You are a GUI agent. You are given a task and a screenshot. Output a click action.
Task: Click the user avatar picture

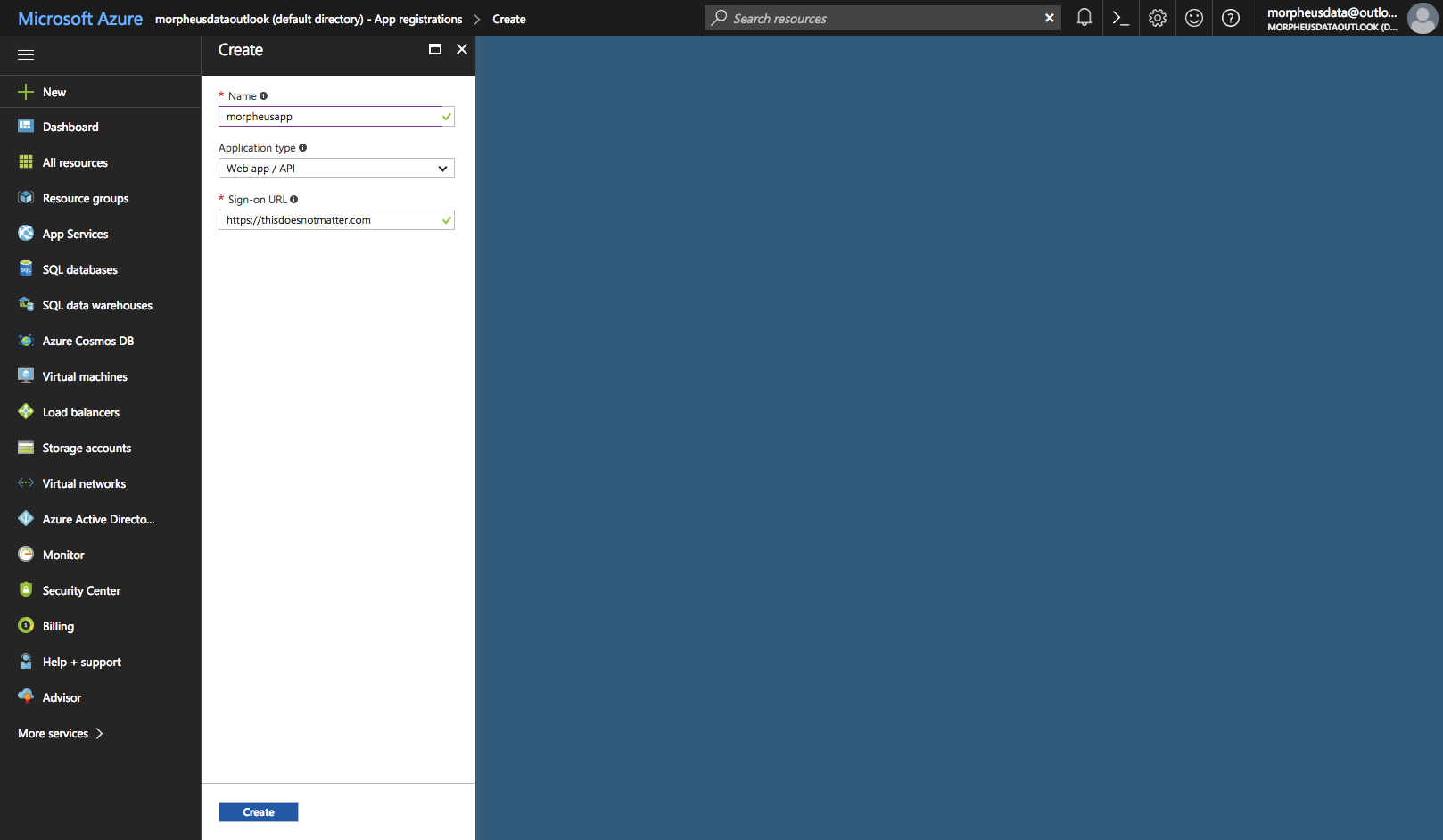tap(1422, 18)
